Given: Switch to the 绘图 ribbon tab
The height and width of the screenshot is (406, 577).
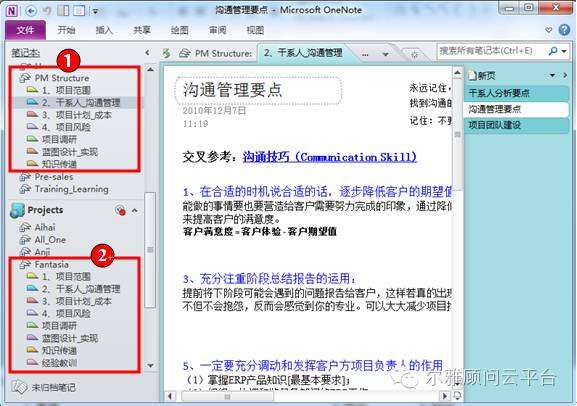Looking at the screenshot, I should click(180, 30).
